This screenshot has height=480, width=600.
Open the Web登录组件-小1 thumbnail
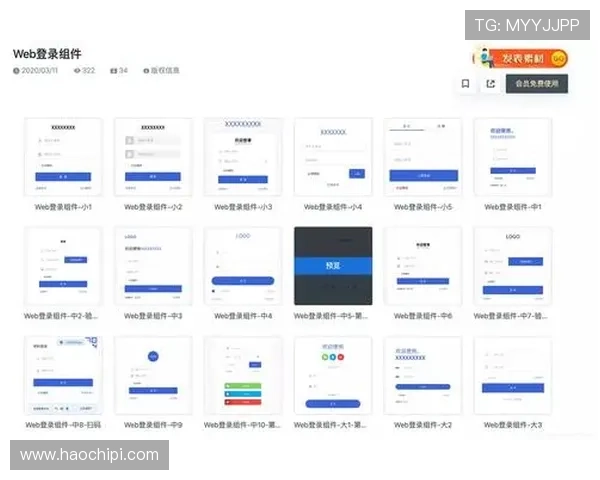tap(63, 157)
